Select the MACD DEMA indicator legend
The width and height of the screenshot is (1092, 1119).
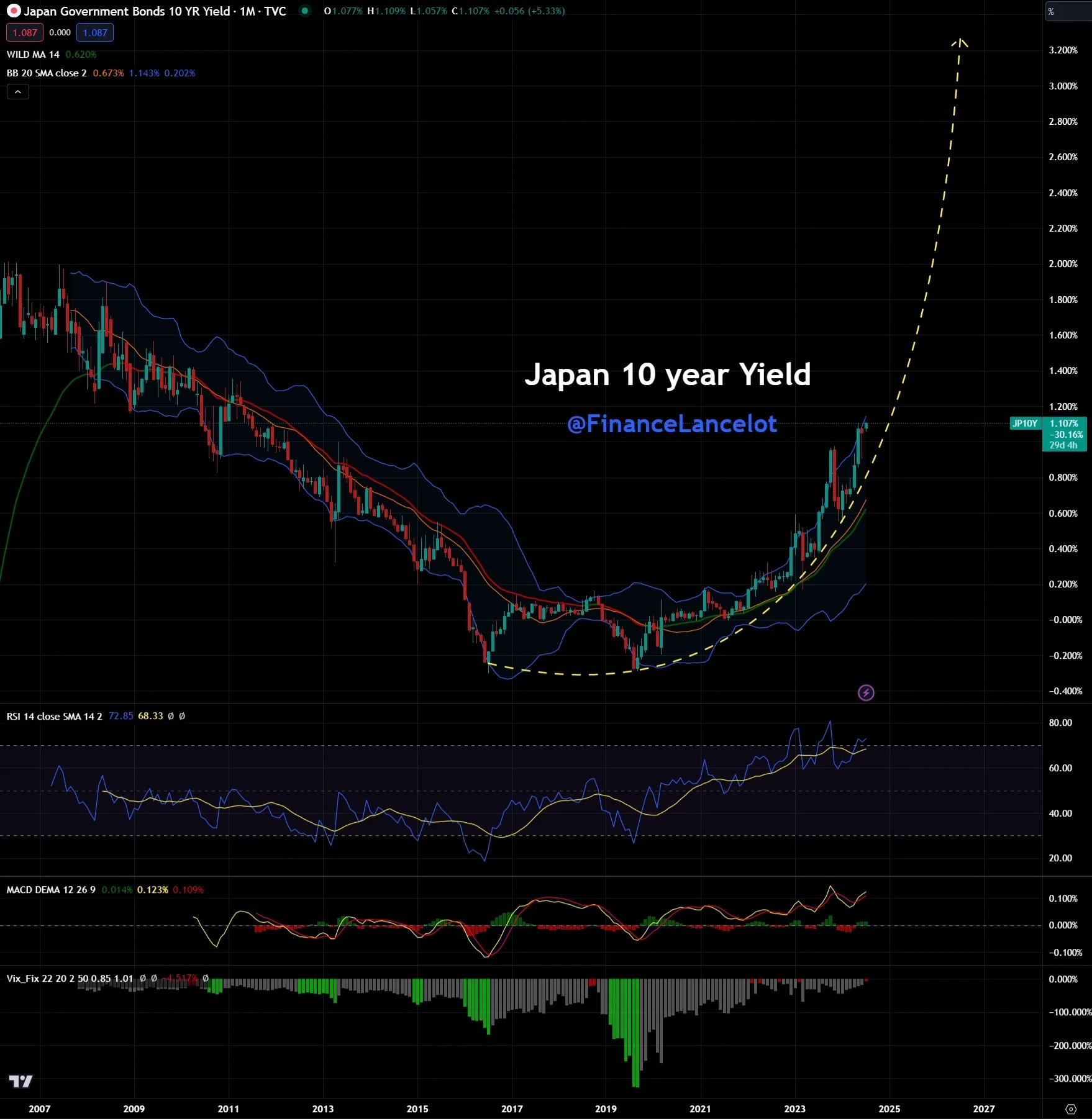pos(51,890)
